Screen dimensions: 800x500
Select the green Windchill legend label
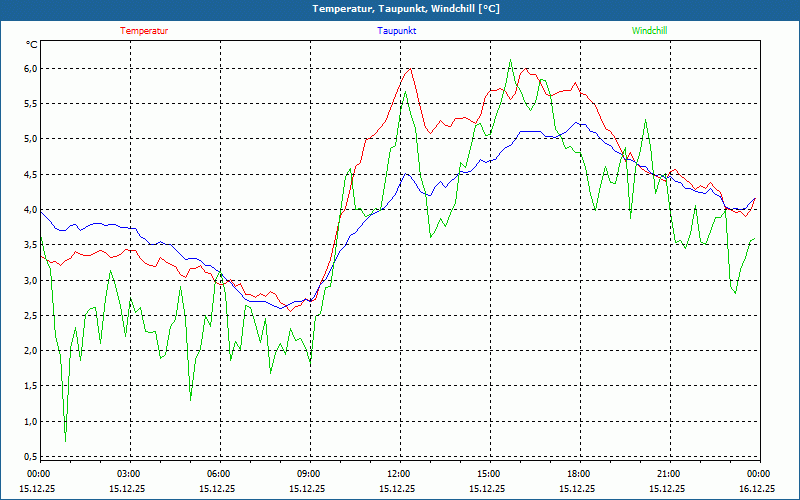649,31
